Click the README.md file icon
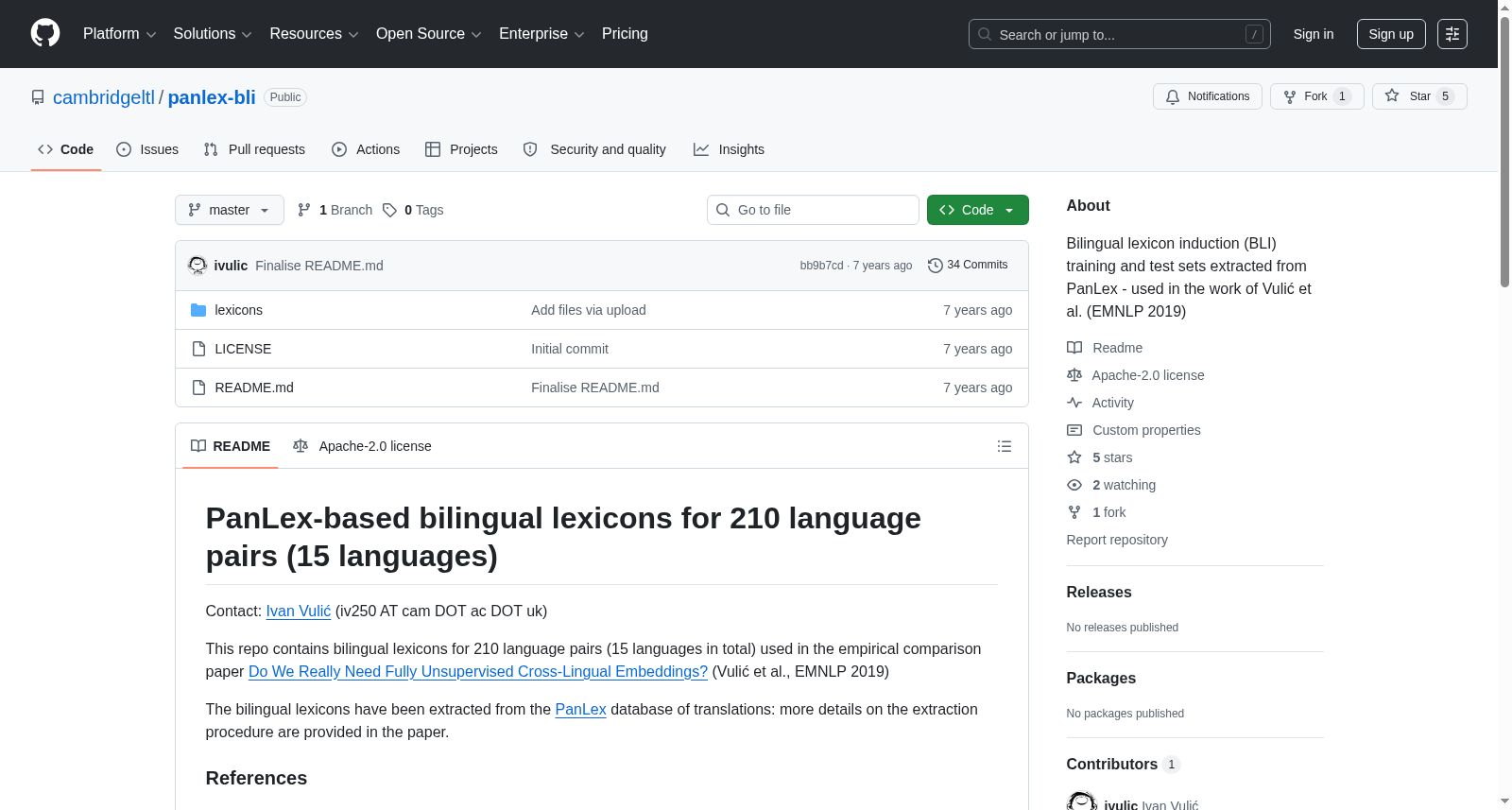 pyautogui.click(x=198, y=388)
